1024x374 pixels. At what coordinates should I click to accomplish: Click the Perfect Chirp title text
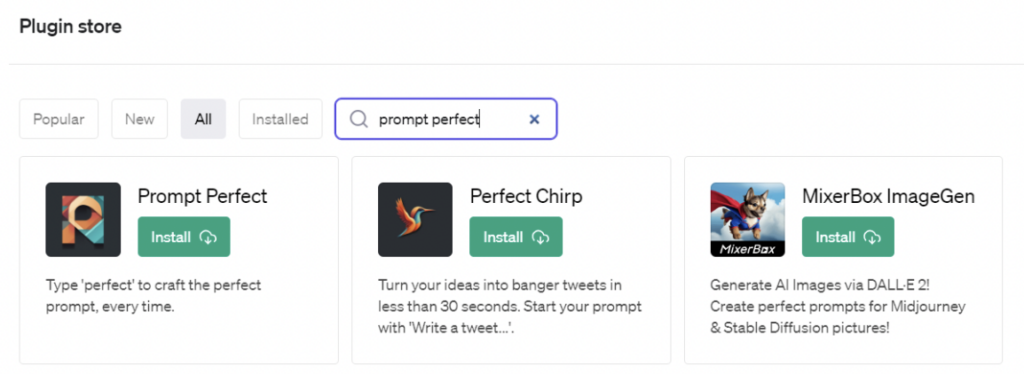coord(526,196)
